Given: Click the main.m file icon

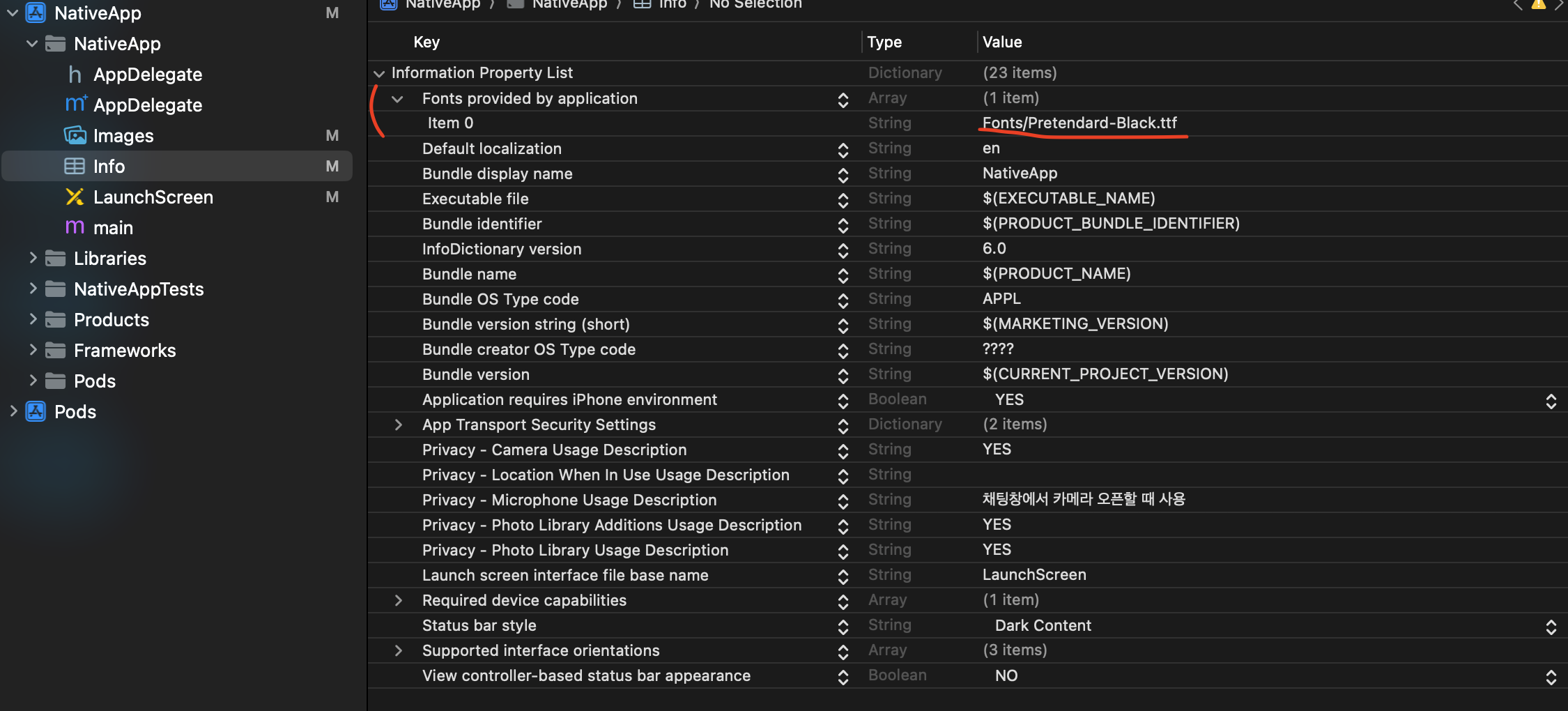Looking at the screenshot, I should point(75,227).
